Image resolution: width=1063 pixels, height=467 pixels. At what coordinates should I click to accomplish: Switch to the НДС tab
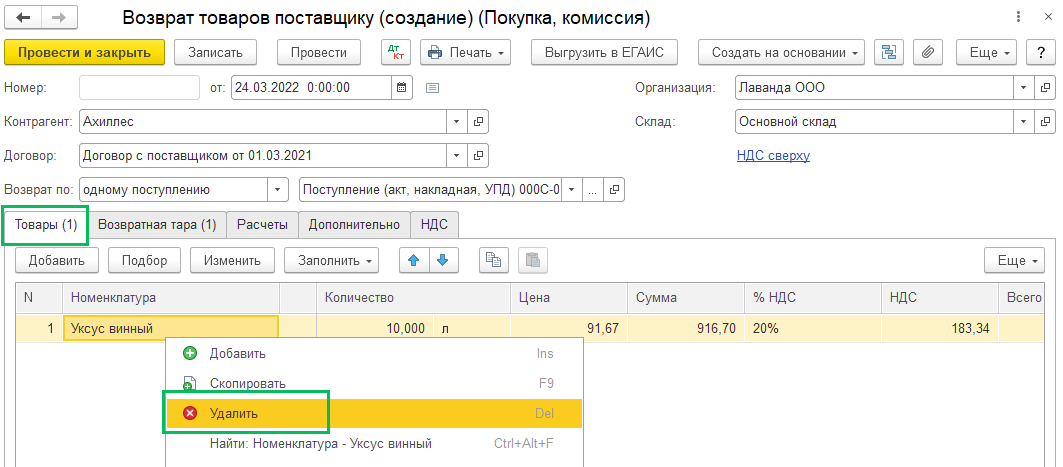pyautogui.click(x=435, y=225)
